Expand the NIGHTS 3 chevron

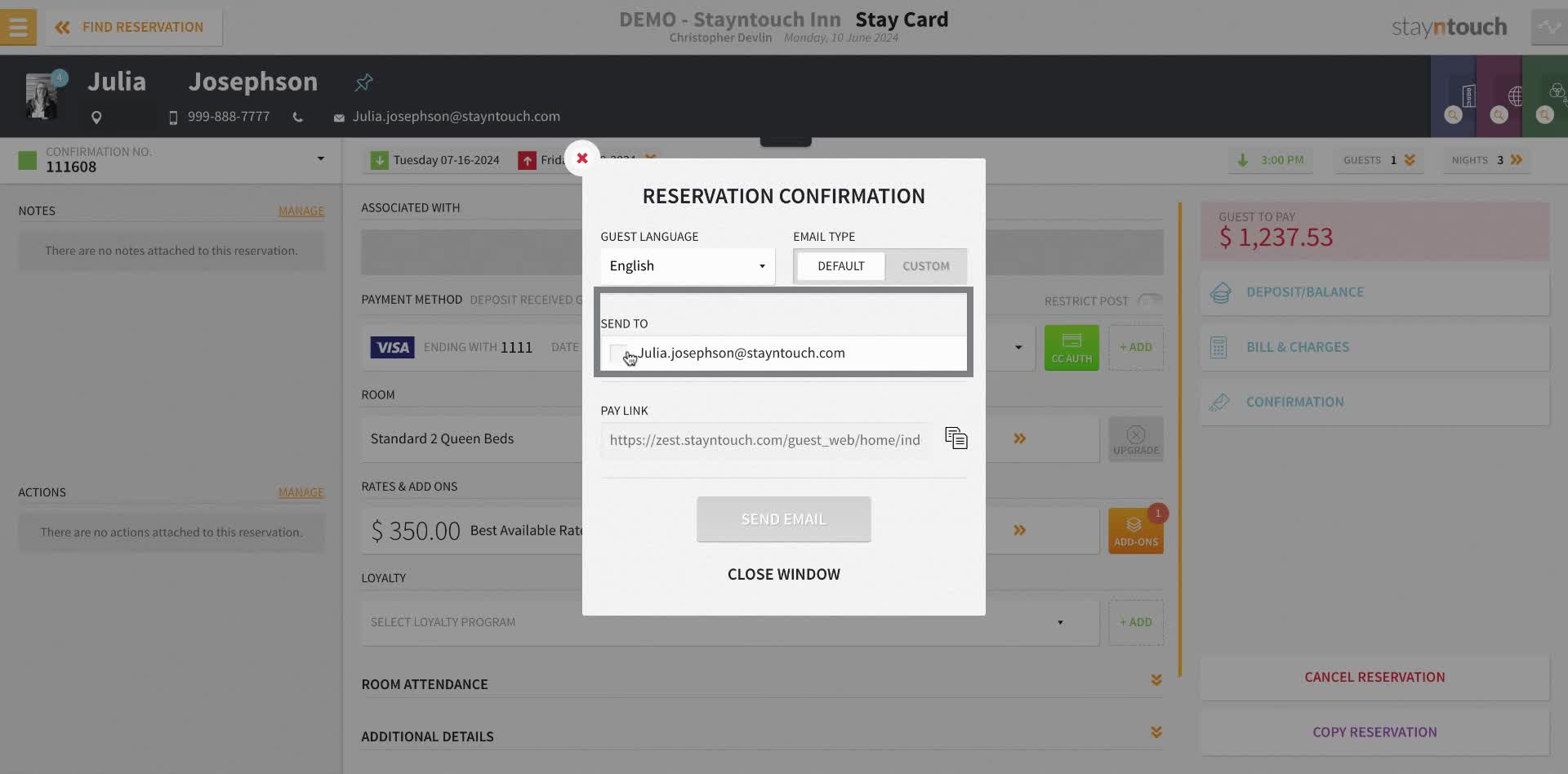pos(1517,160)
